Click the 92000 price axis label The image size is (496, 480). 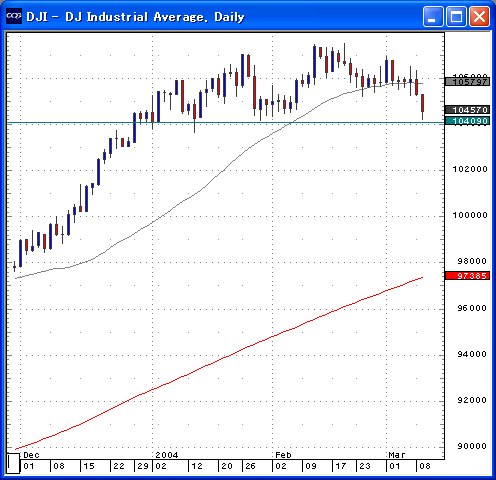coord(472,400)
